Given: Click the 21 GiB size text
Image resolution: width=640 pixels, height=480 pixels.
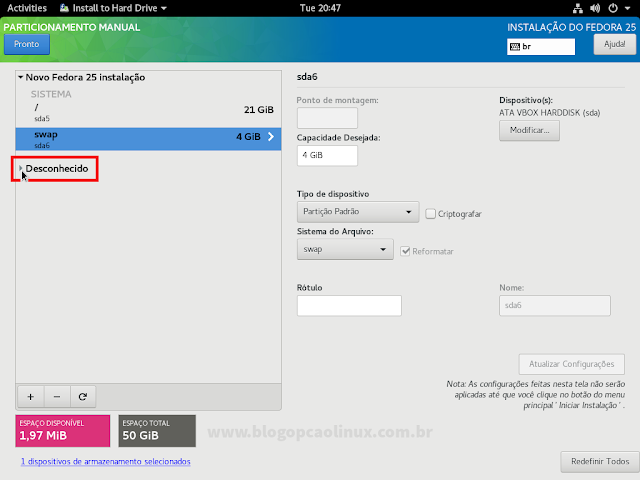Looking at the screenshot, I should 259,110.
